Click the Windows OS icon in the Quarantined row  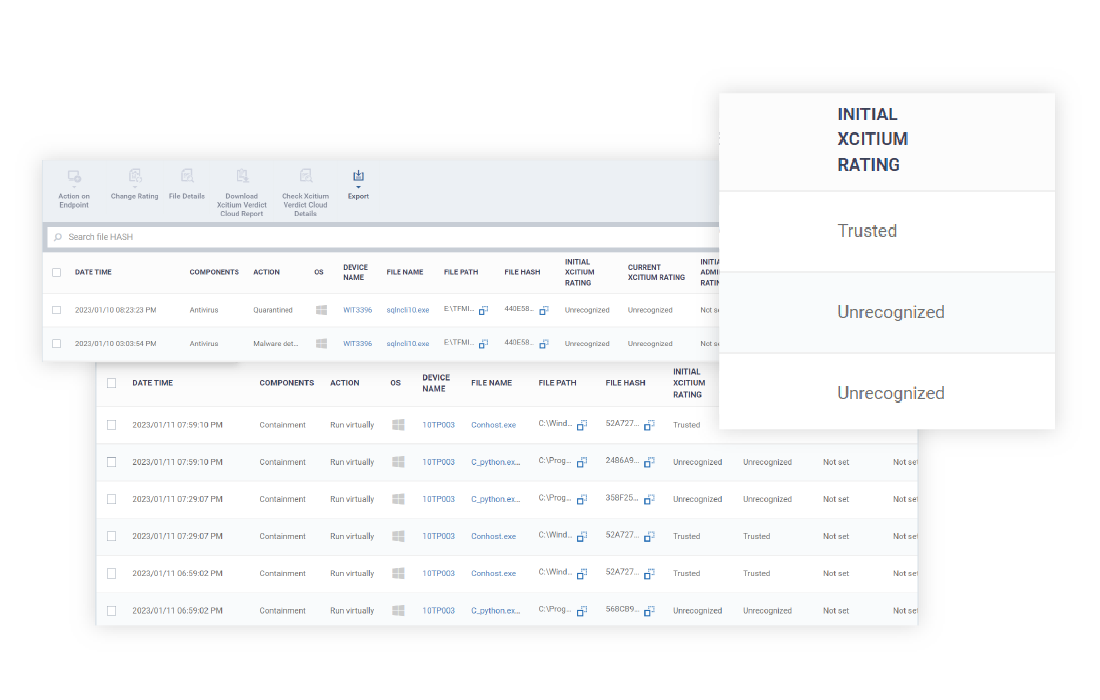(x=321, y=310)
